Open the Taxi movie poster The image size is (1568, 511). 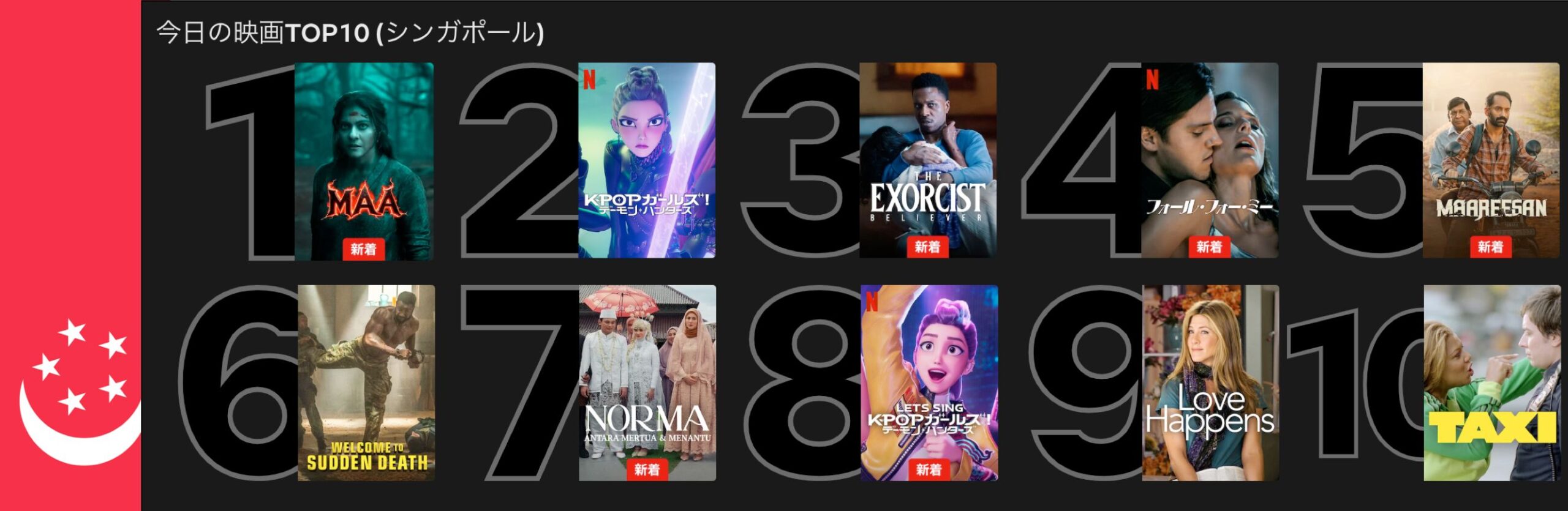[x=1492, y=382]
